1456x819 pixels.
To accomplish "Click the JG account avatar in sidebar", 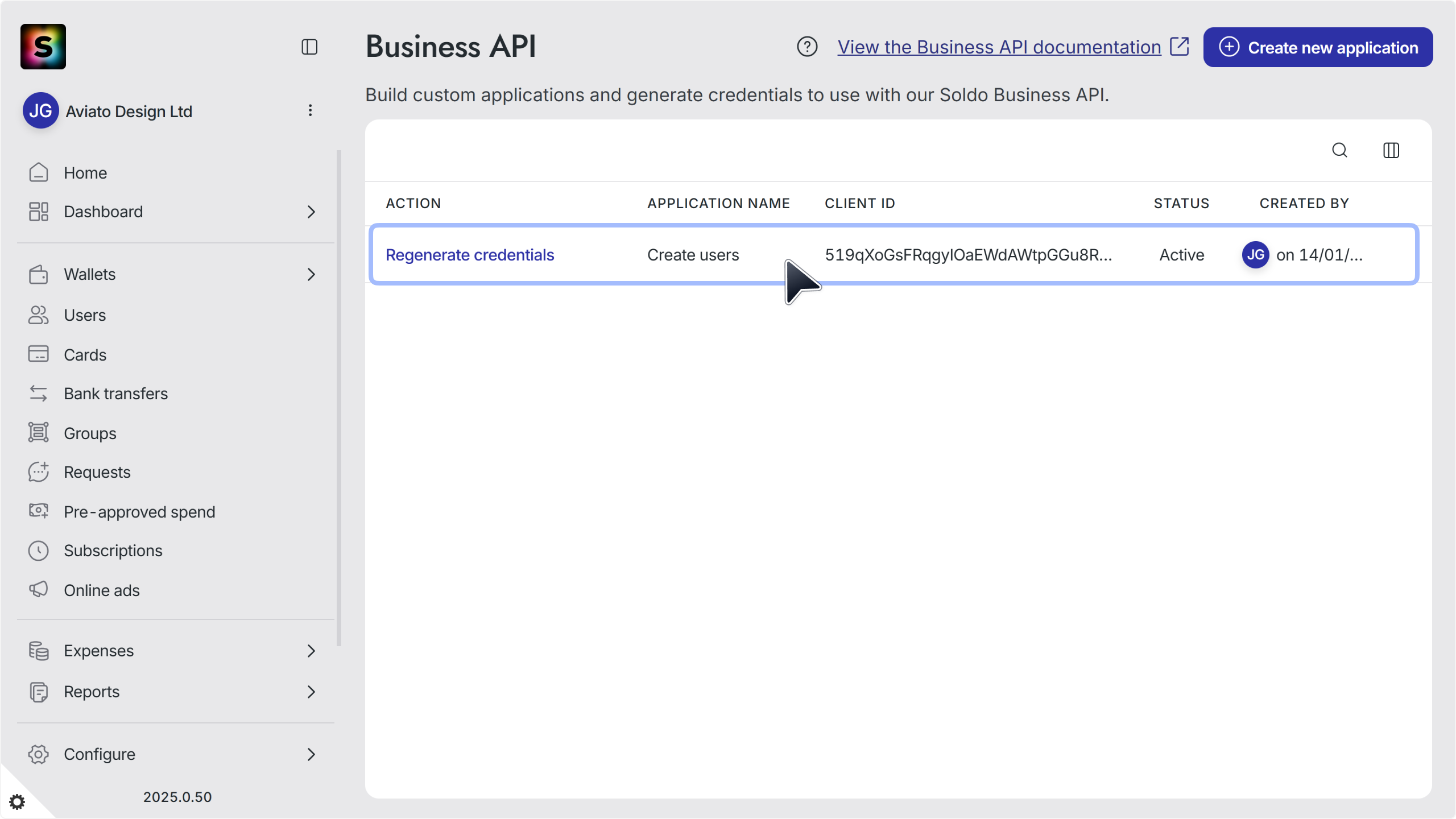I will (x=40, y=110).
